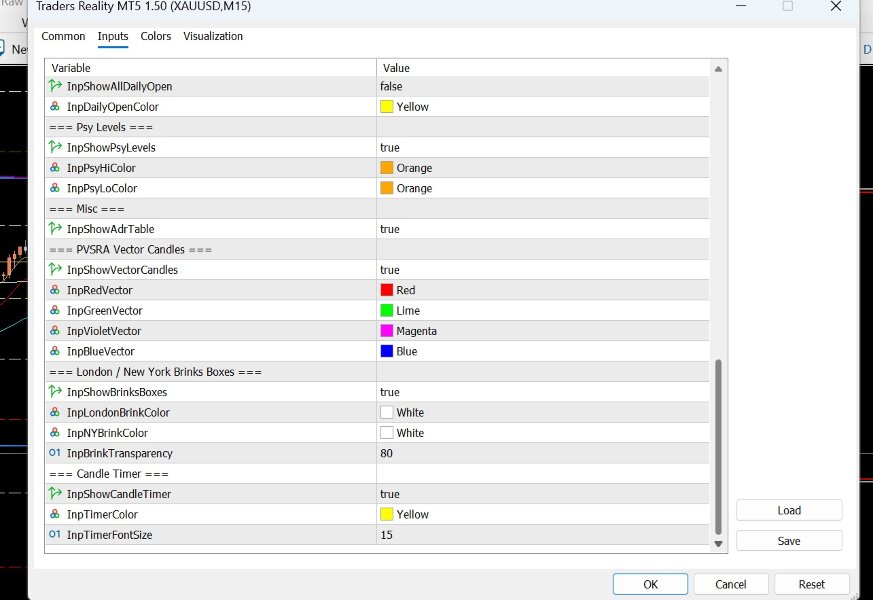Click the color icon beside InpLondonBrinkColor
873x600 pixels.
pos(55,412)
